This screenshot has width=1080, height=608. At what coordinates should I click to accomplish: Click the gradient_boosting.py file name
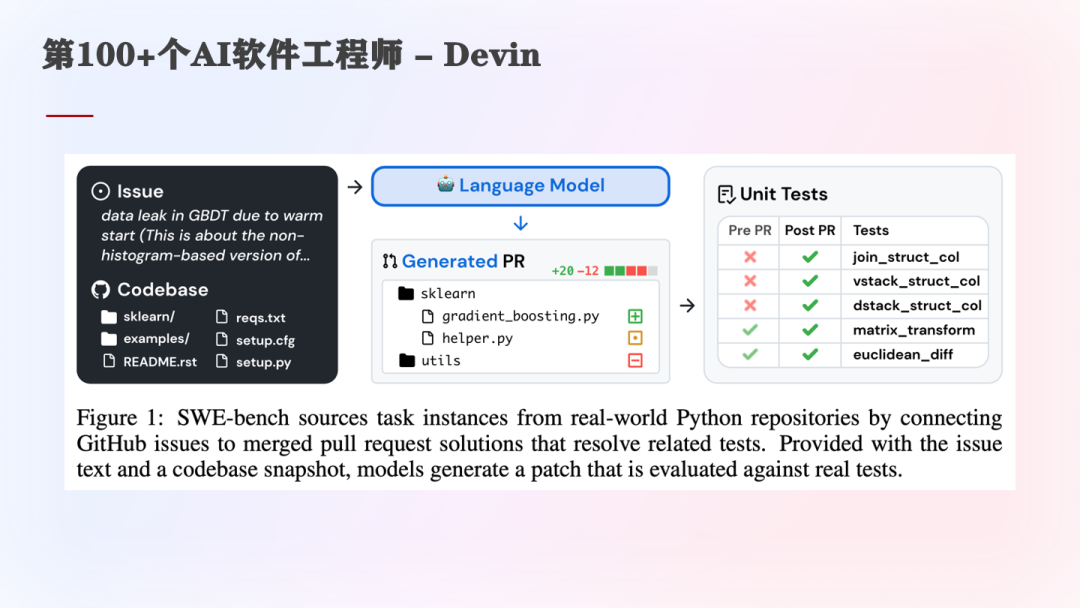point(521,316)
